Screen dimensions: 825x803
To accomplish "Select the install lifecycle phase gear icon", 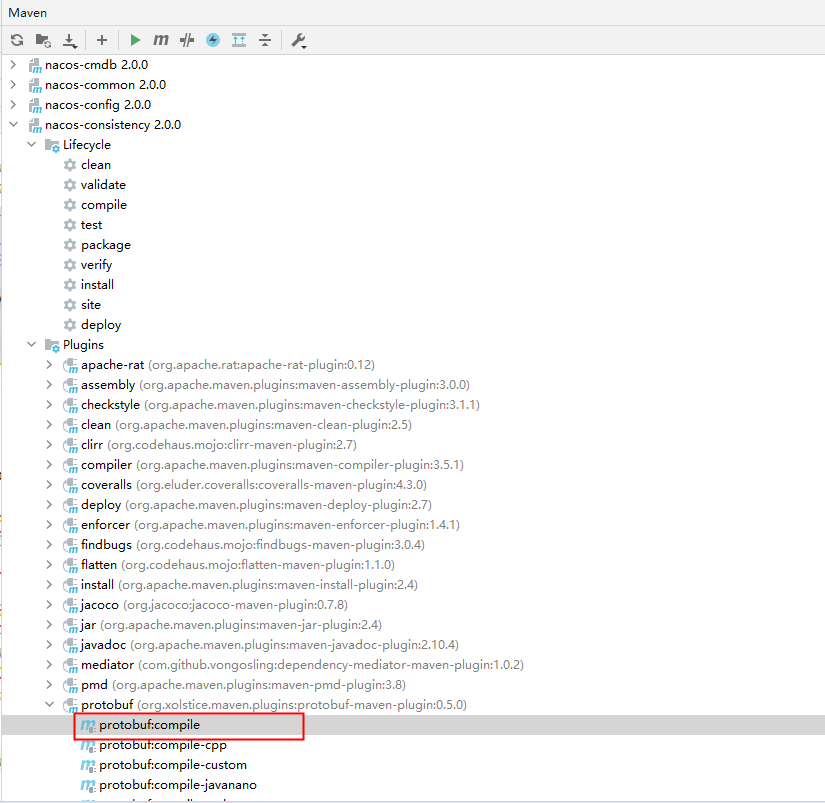I will pos(70,285).
